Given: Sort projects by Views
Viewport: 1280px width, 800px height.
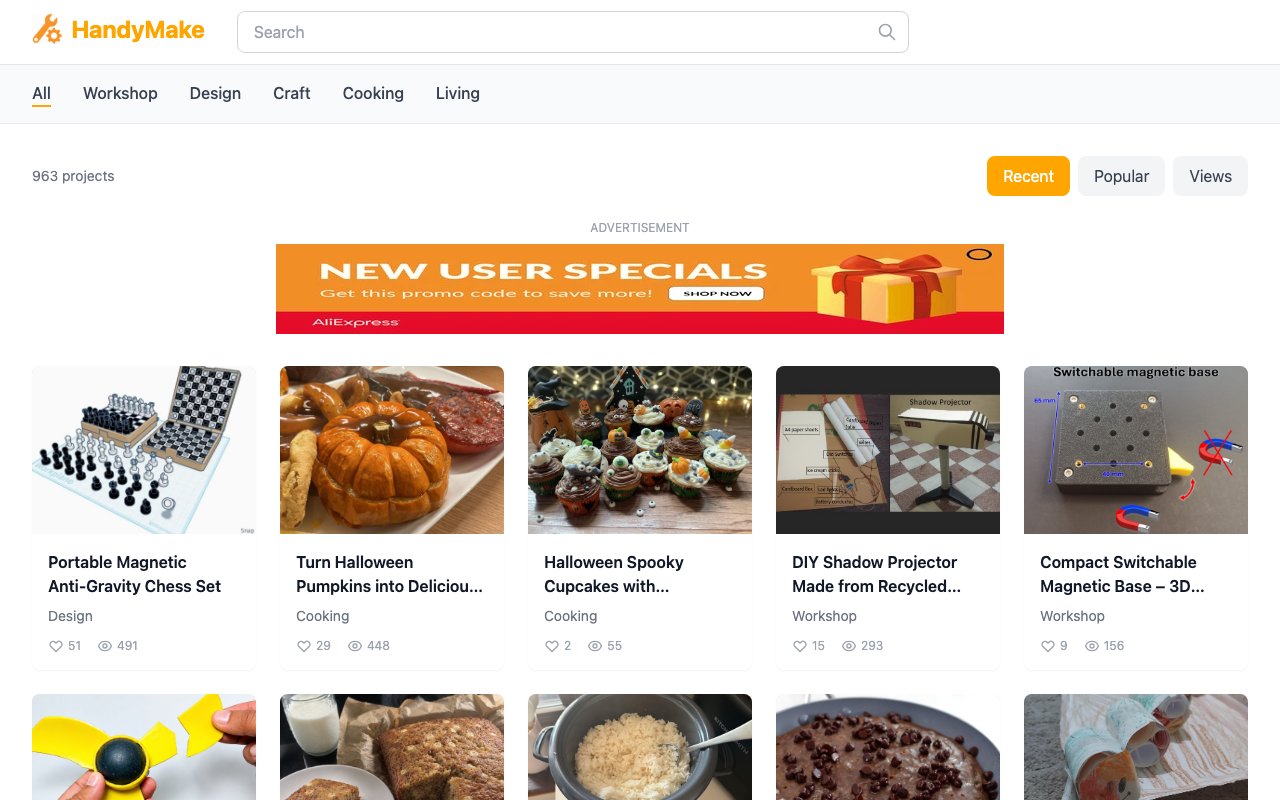Looking at the screenshot, I should click(1210, 176).
